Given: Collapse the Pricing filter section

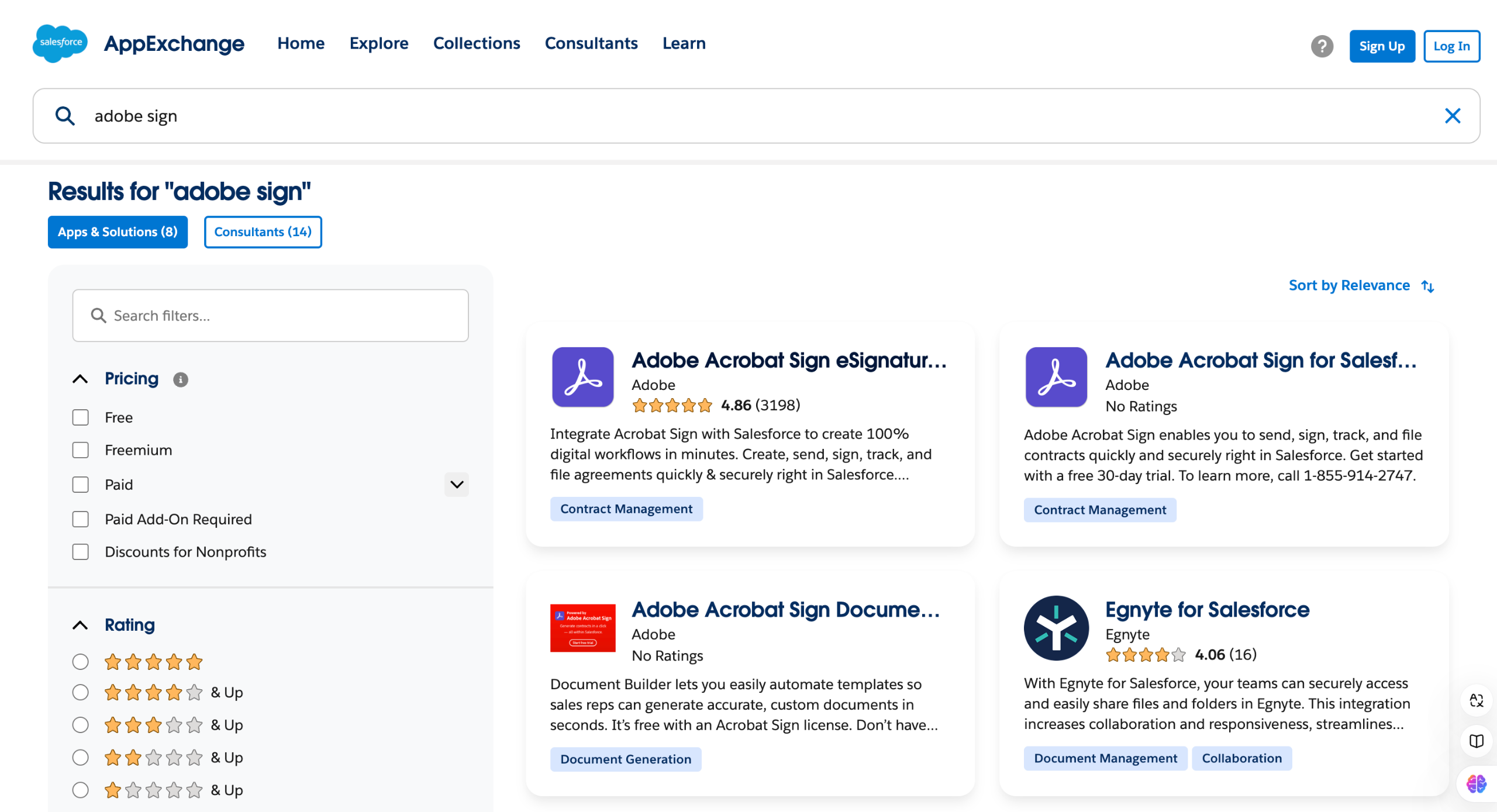Looking at the screenshot, I should [80, 379].
